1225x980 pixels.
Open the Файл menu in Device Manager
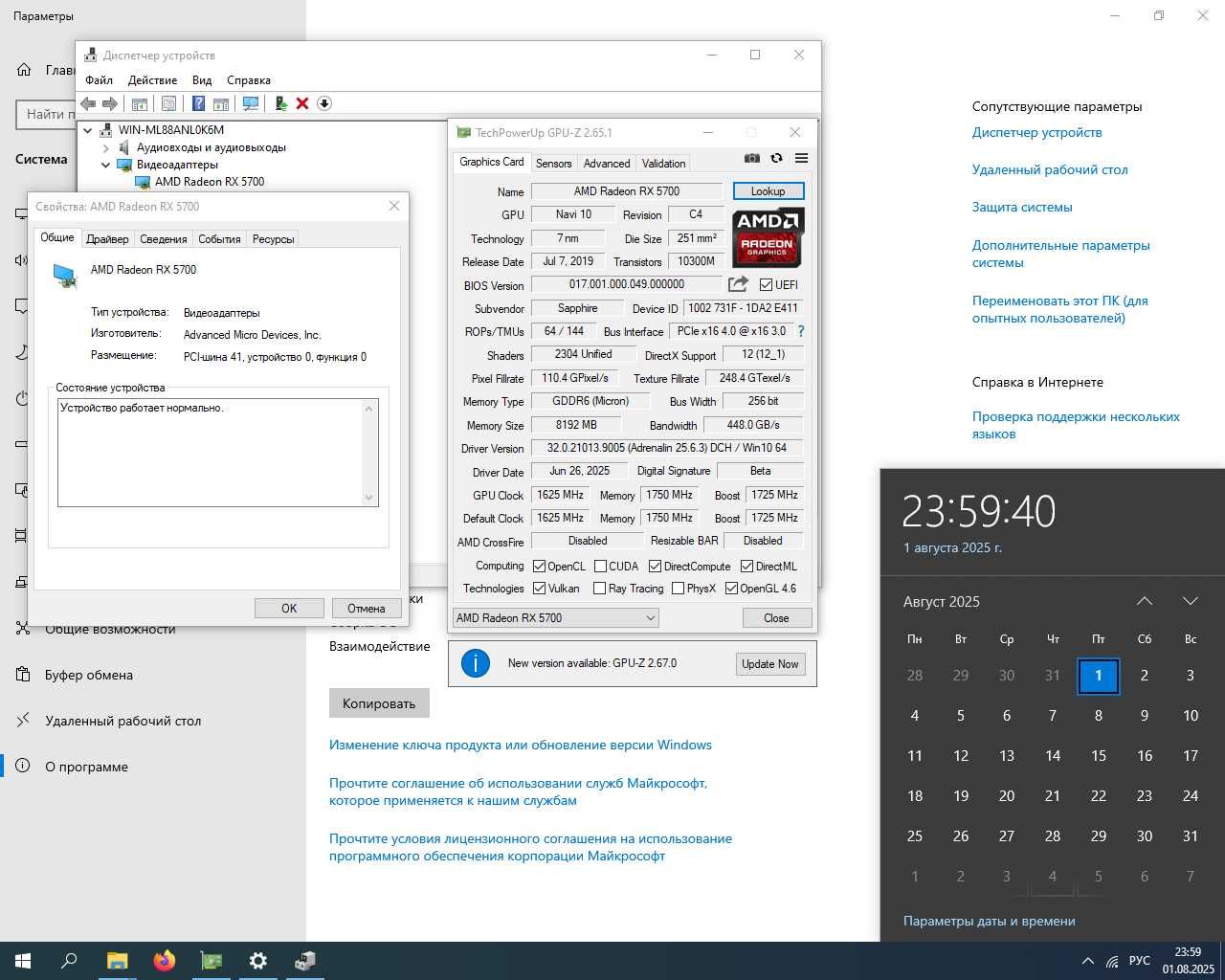click(x=99, y=80)
